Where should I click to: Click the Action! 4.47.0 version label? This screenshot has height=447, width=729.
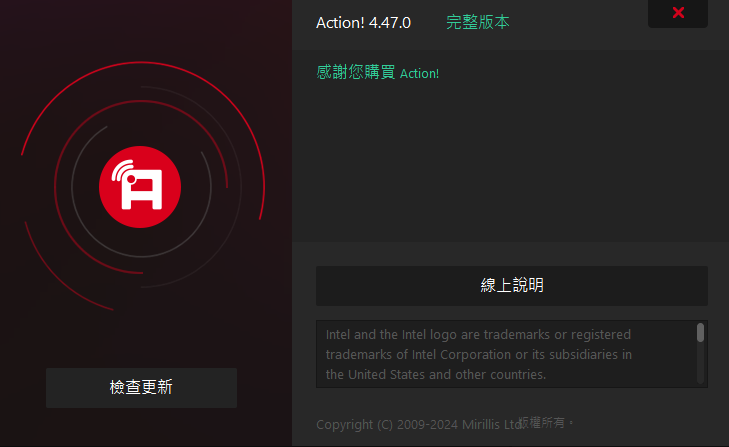tap(363, 22)
